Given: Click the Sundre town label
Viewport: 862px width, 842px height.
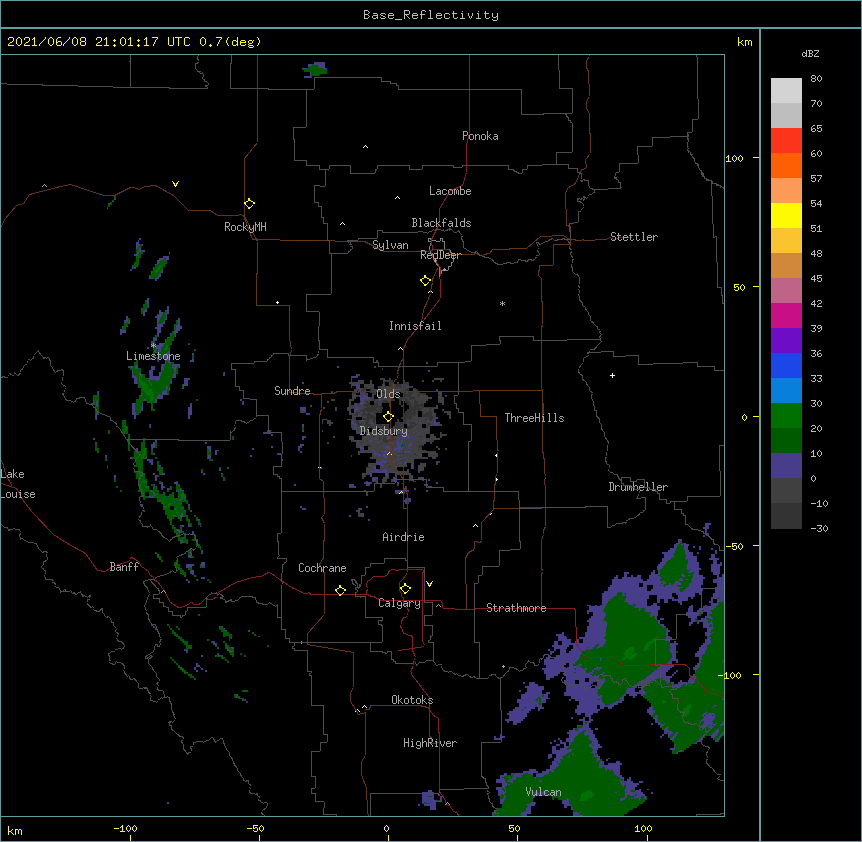Looking at the screenshot, I should coord(292,391).
